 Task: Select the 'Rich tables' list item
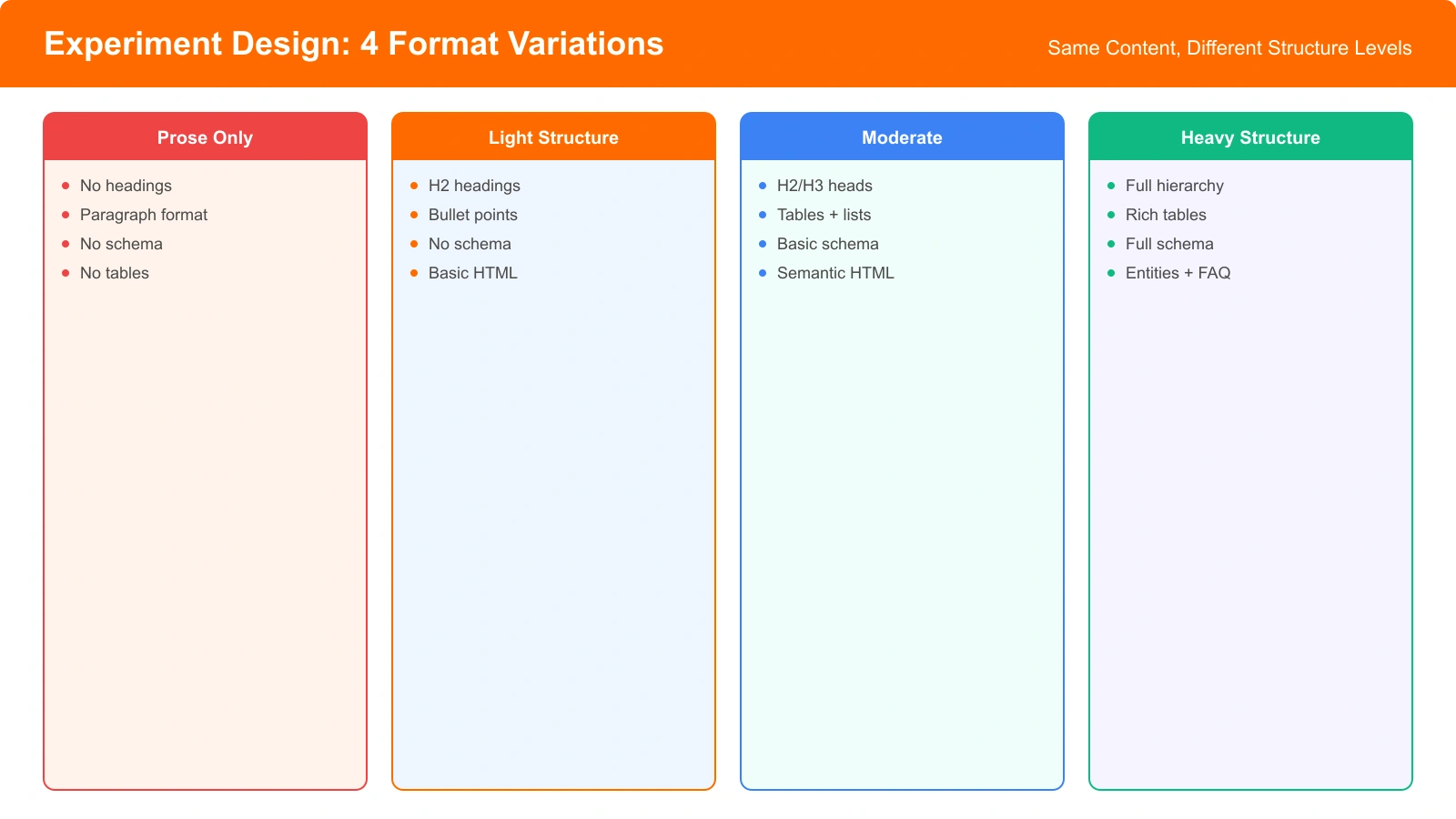click(x=1166, y=215)
